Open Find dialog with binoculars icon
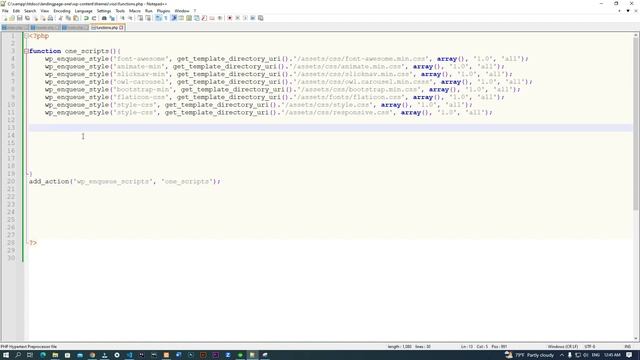The height and width of the screenshot is (360, 640). pyautogui.click(x=104, y=18)
